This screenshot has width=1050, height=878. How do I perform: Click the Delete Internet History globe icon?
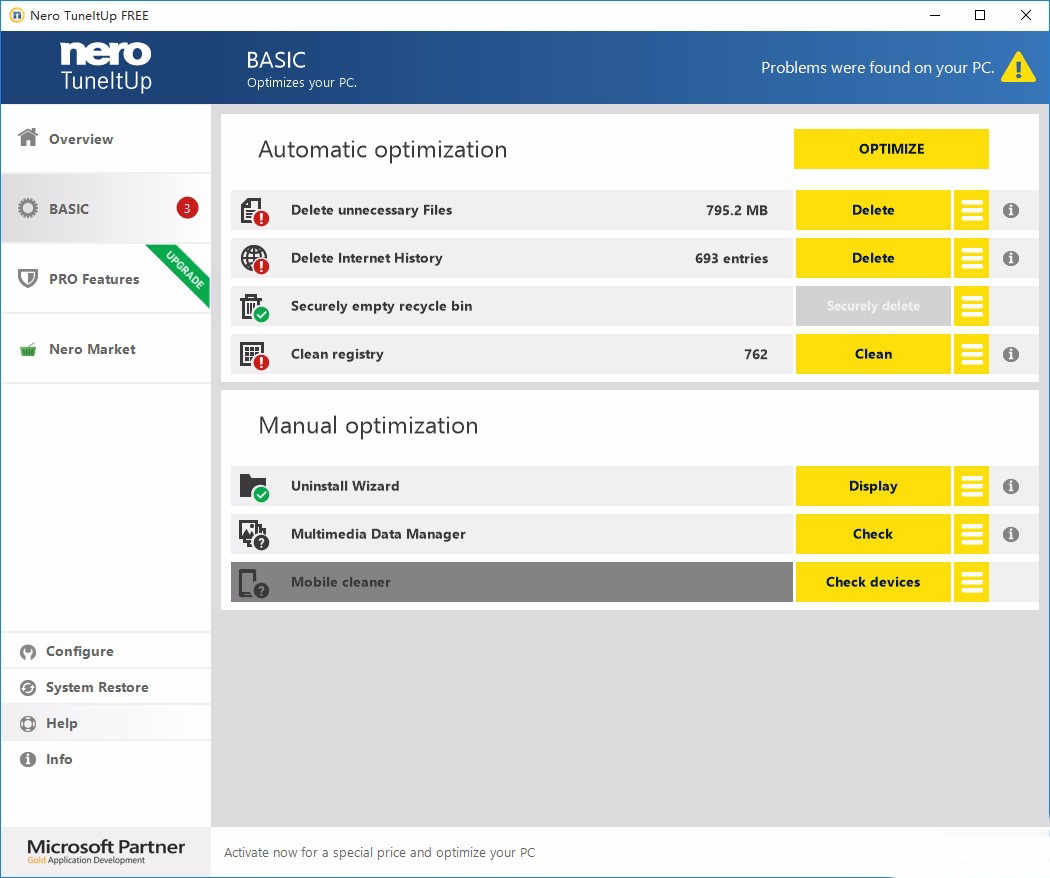coord(254,259)
